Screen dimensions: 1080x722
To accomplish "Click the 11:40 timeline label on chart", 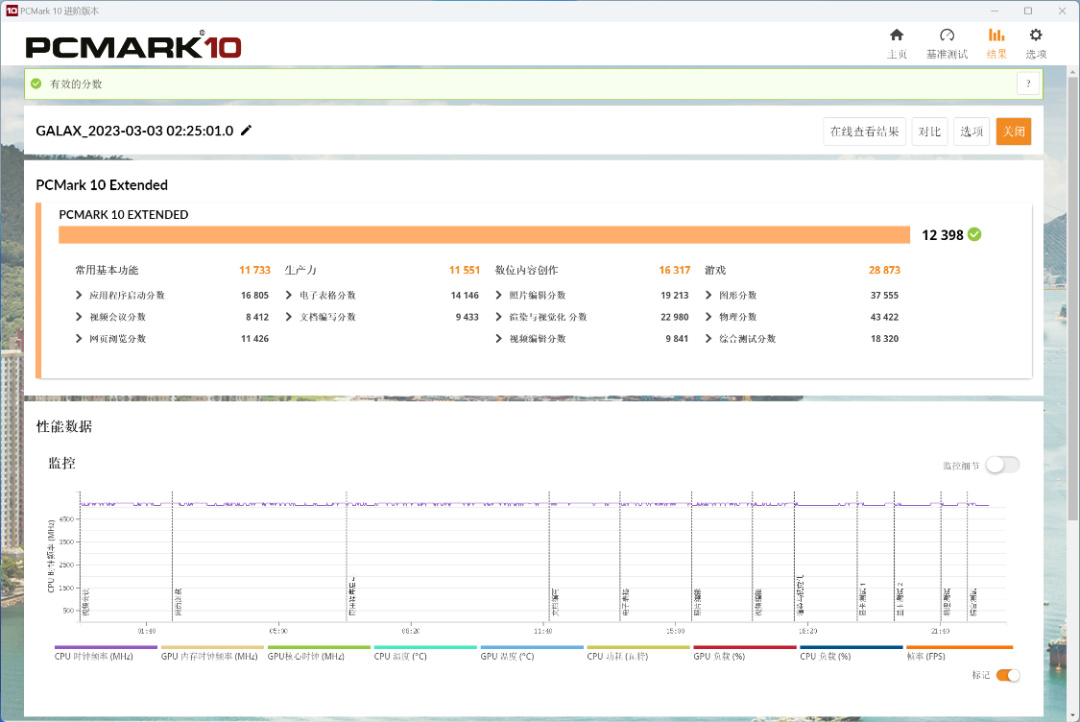I will [x=543, y=631].
